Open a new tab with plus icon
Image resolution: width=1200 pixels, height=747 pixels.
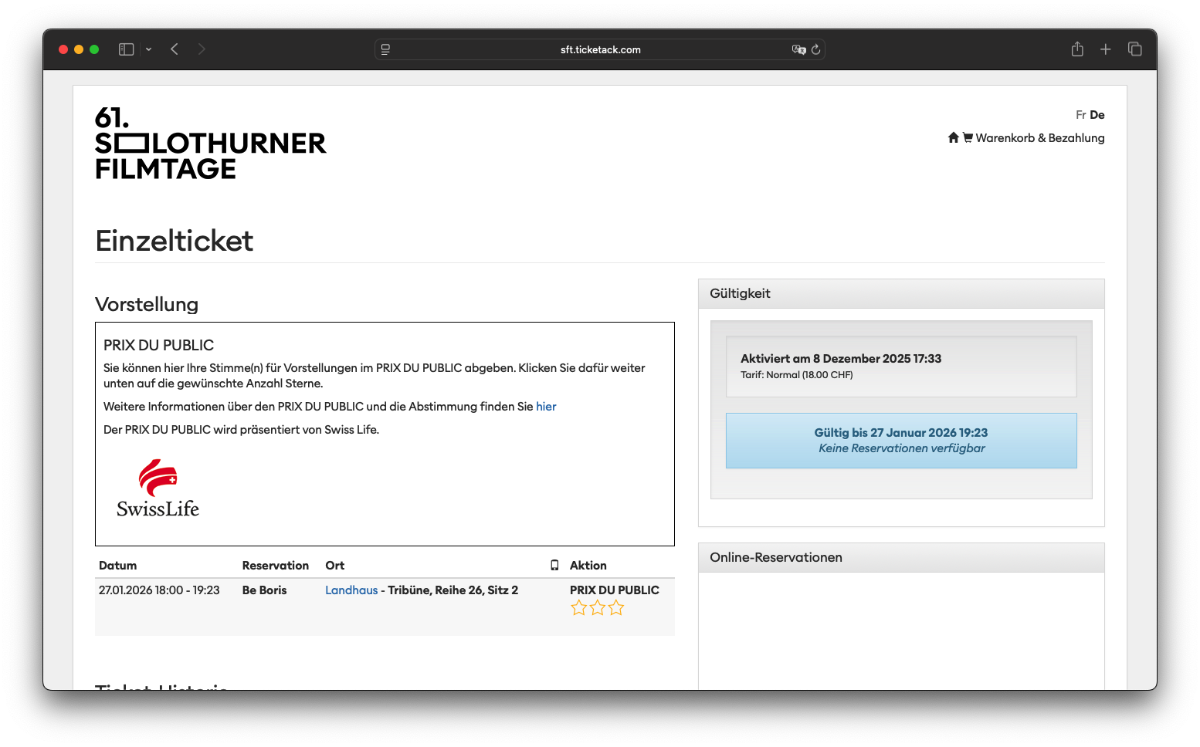coord(1106,49)
